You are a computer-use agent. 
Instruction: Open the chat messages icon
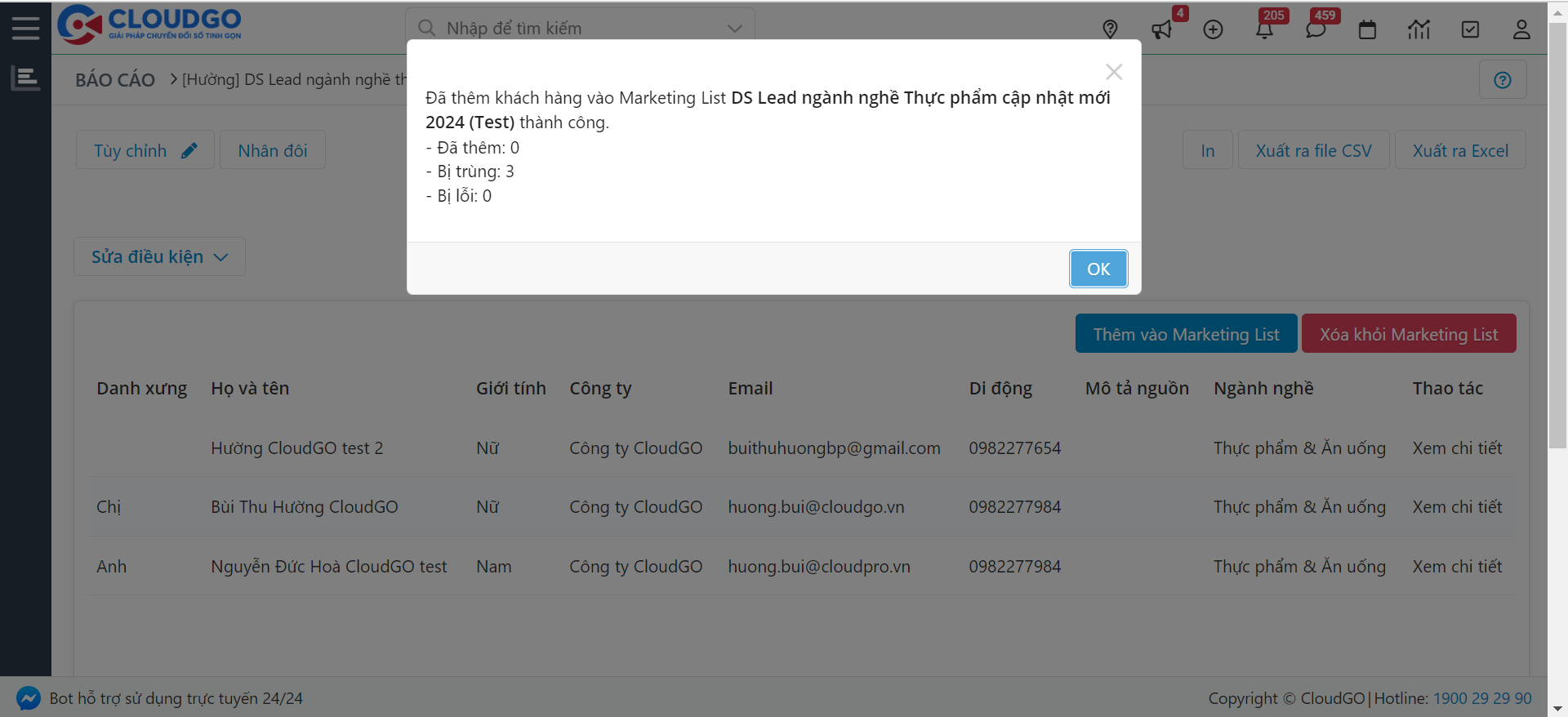point(1316,30)
